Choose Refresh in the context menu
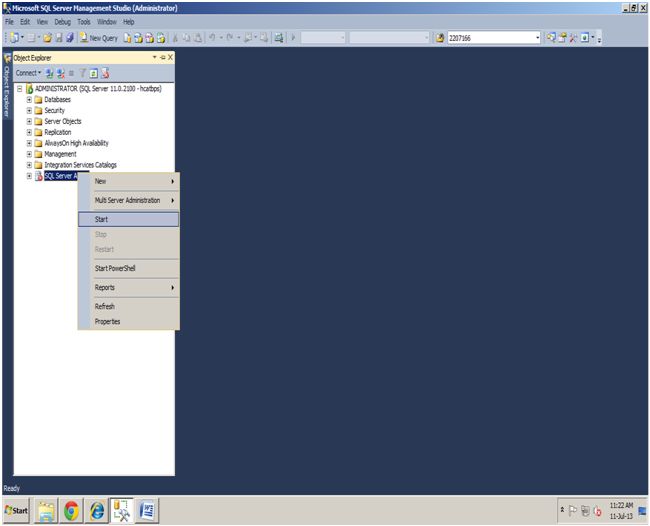This screenshot has height=526, width=650. pyautogui.click(x=129, y=306)
